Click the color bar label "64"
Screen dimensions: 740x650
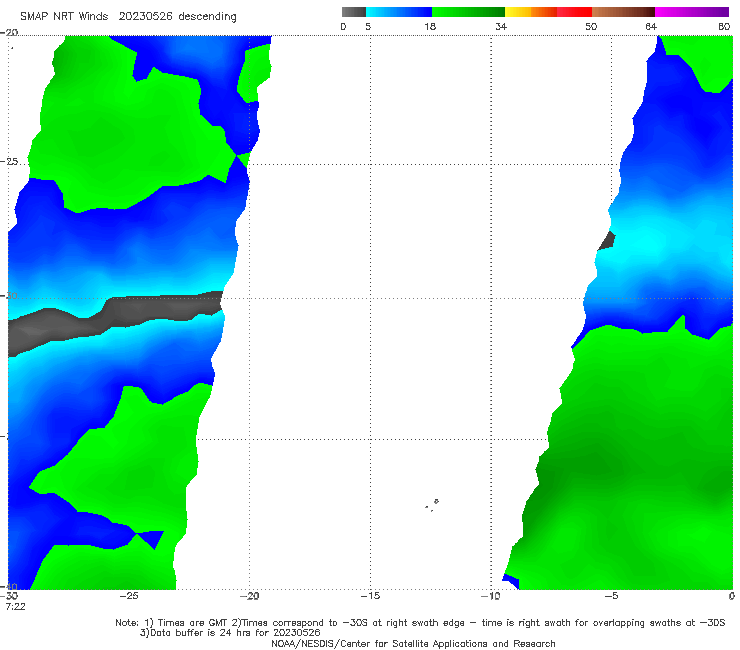[x=651, y=26]
